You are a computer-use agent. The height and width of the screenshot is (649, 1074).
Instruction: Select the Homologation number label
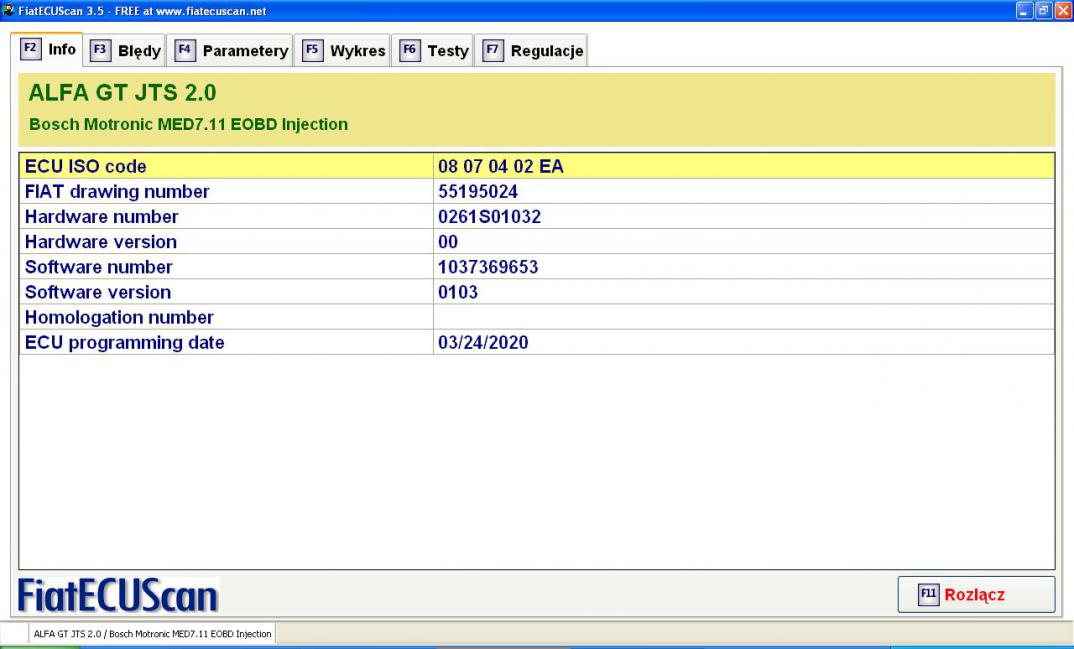[119, 318]
